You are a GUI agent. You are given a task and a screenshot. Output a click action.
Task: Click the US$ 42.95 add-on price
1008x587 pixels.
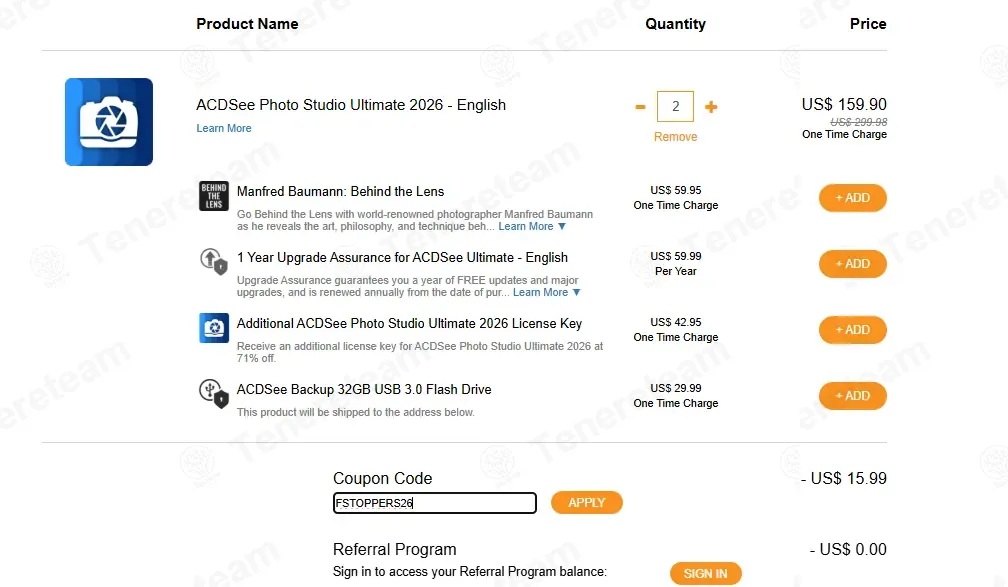click(x=676, y=322)
